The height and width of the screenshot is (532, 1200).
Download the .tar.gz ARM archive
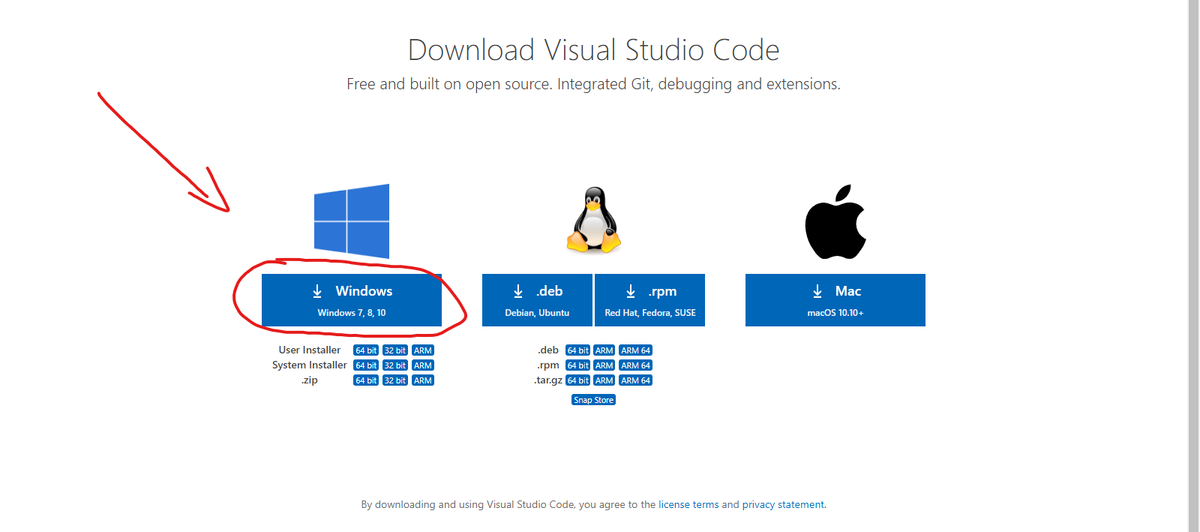pos(604,380)
